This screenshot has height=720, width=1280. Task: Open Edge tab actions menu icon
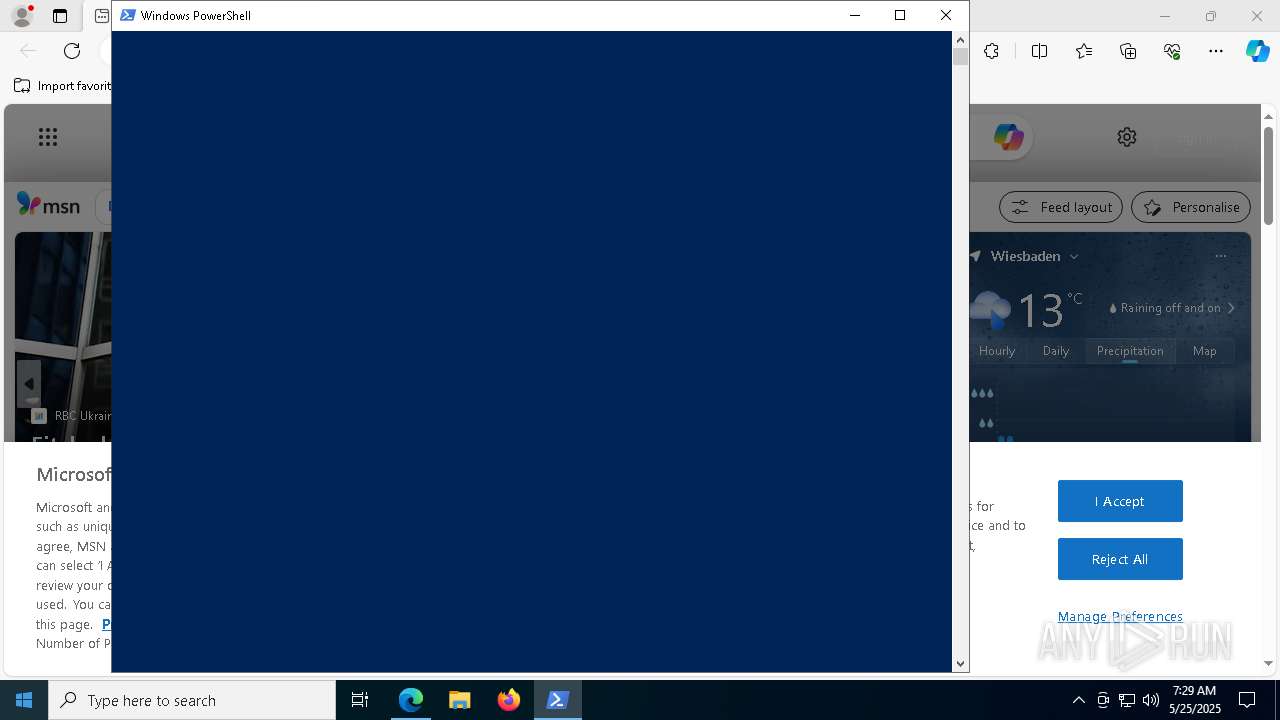click(60, 16)
